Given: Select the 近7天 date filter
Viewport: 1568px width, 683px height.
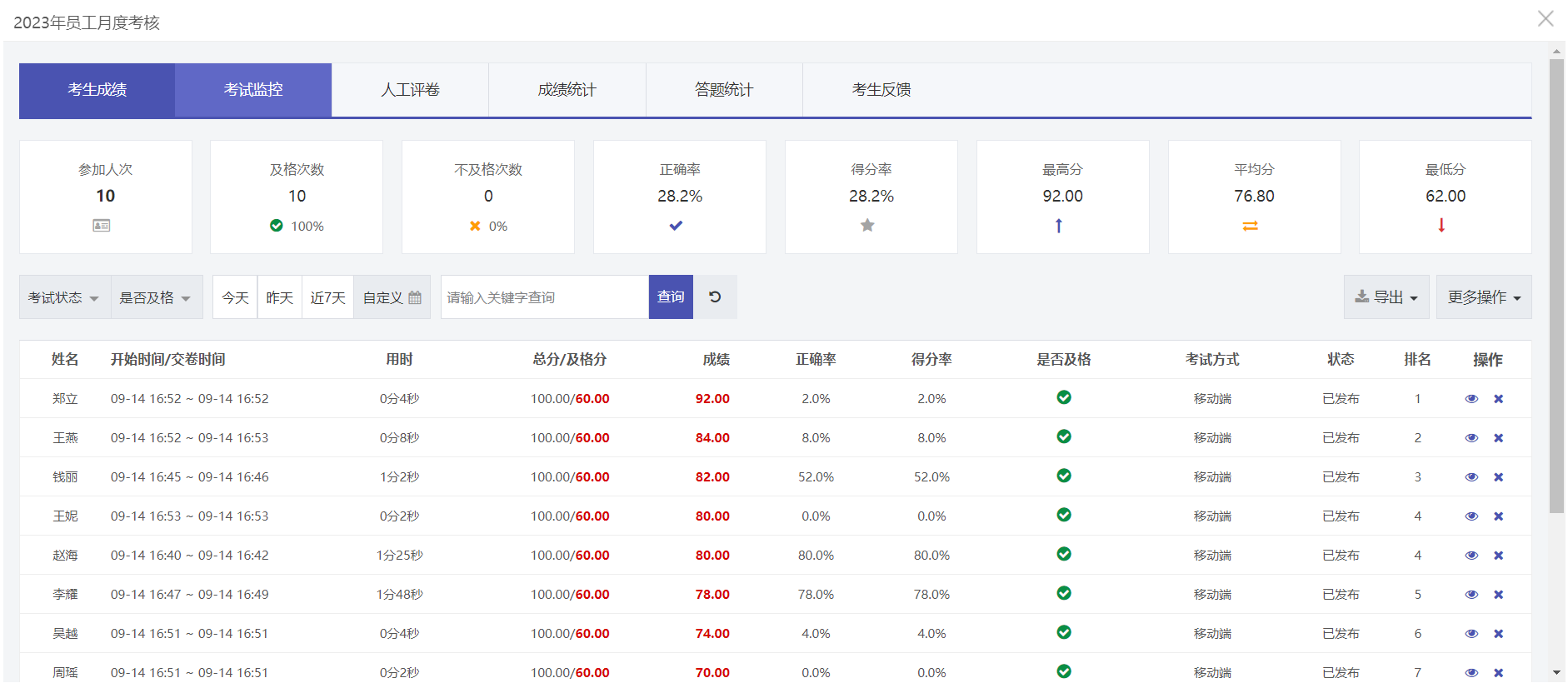Looking at the screenshot, I should [x=327, y=297].
